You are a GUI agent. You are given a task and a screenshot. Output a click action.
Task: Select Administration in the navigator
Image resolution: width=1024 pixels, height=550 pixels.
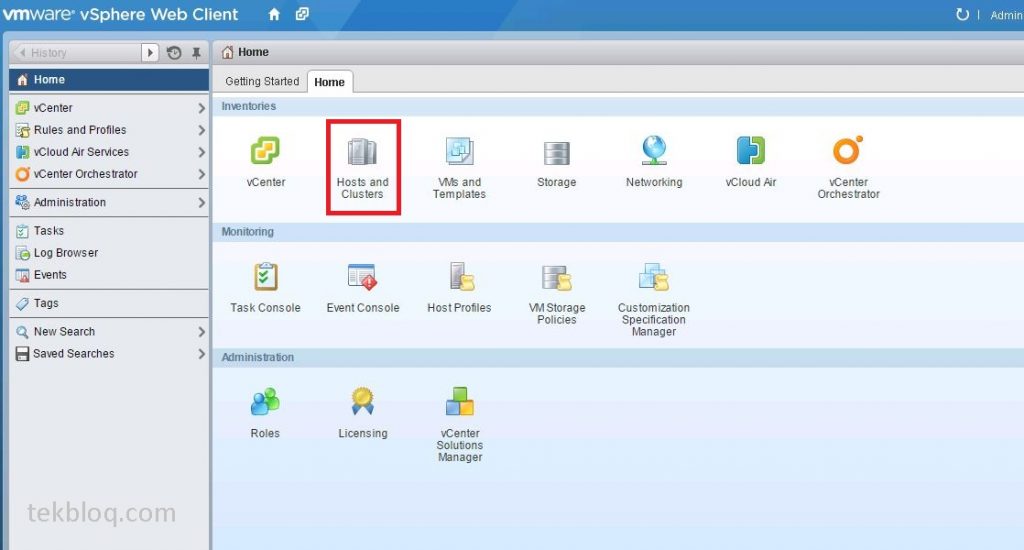[x=109, y=202]
